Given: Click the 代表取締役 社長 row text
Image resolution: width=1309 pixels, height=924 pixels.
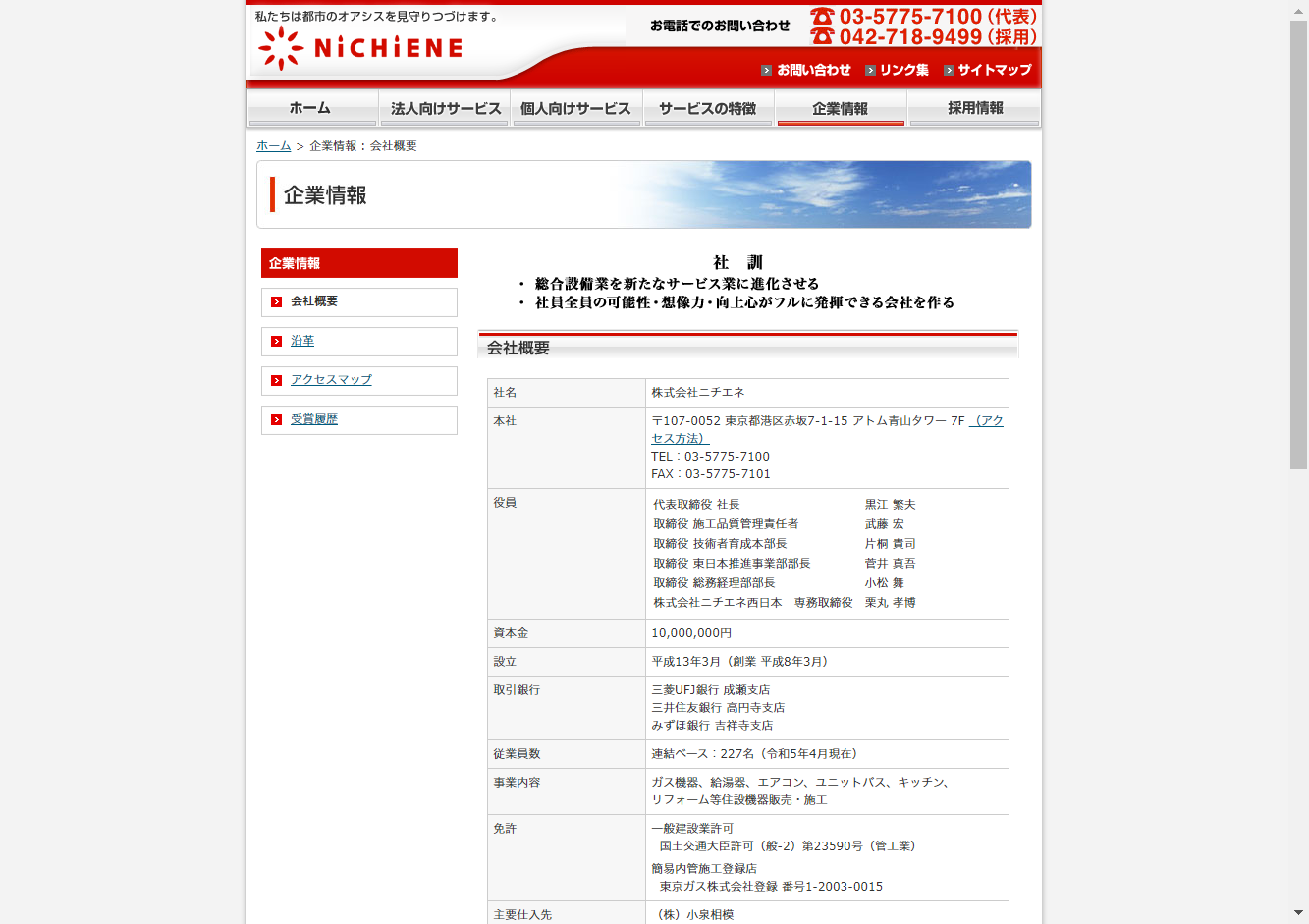Looking at the screenshot, I should click(696, 505).
